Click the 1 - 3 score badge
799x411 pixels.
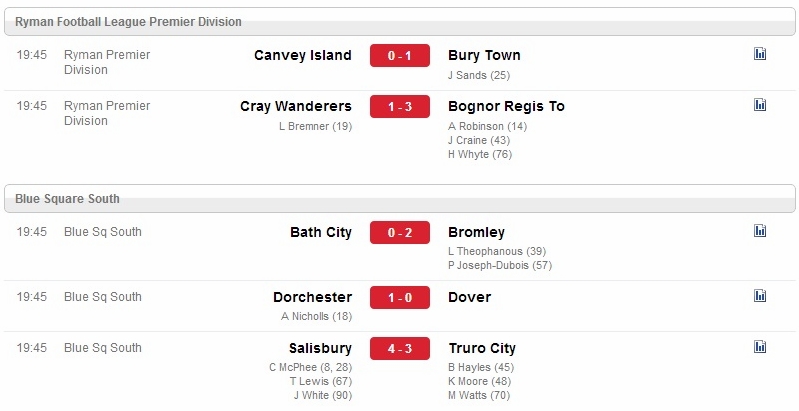pyautogui.click(x=400, y=106)
